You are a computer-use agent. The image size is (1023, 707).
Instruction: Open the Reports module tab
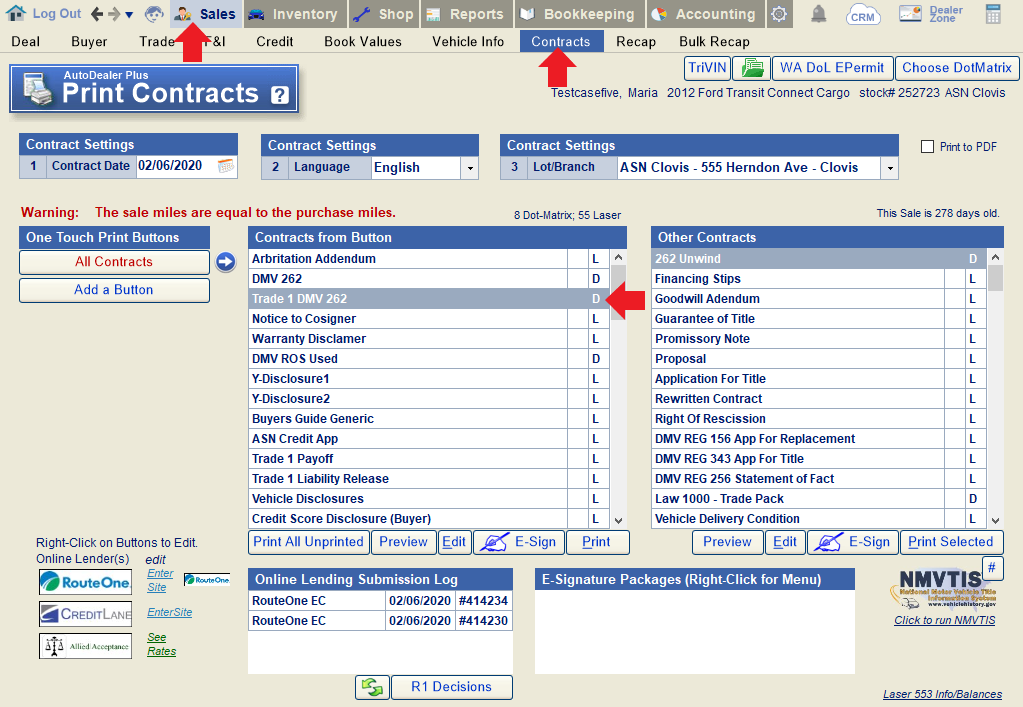tap(466, 14)
